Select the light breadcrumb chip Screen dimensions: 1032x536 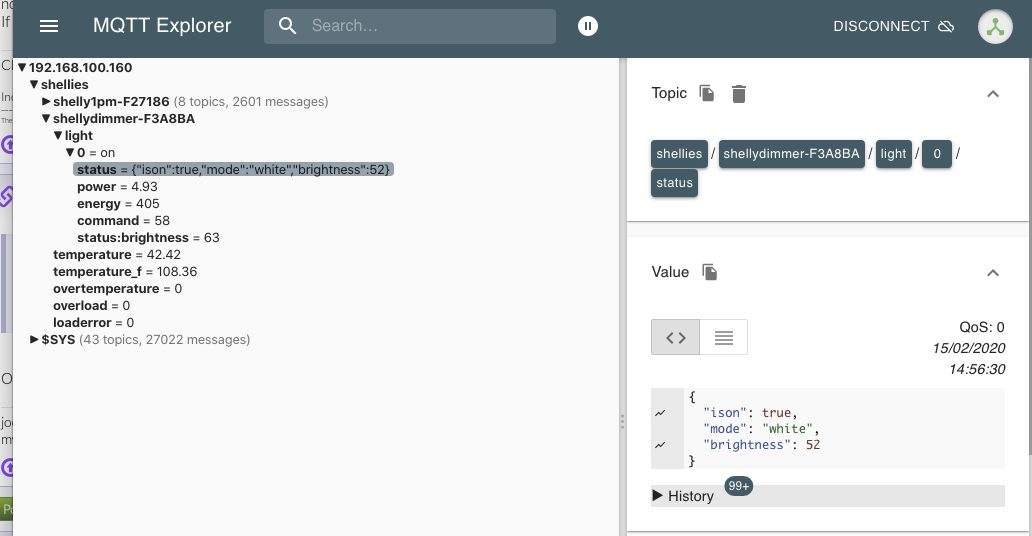click(x=893, y=153)
